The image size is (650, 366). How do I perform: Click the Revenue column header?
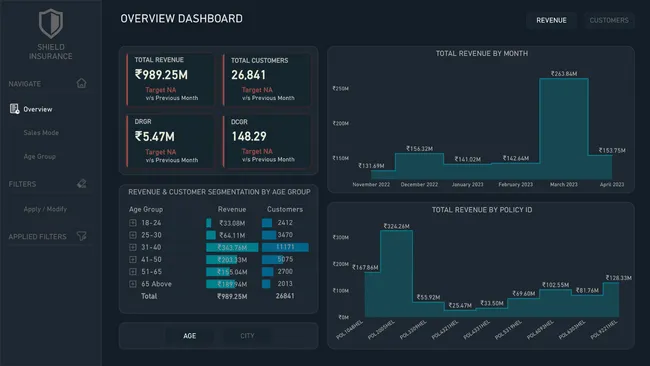tap(232, 209)
